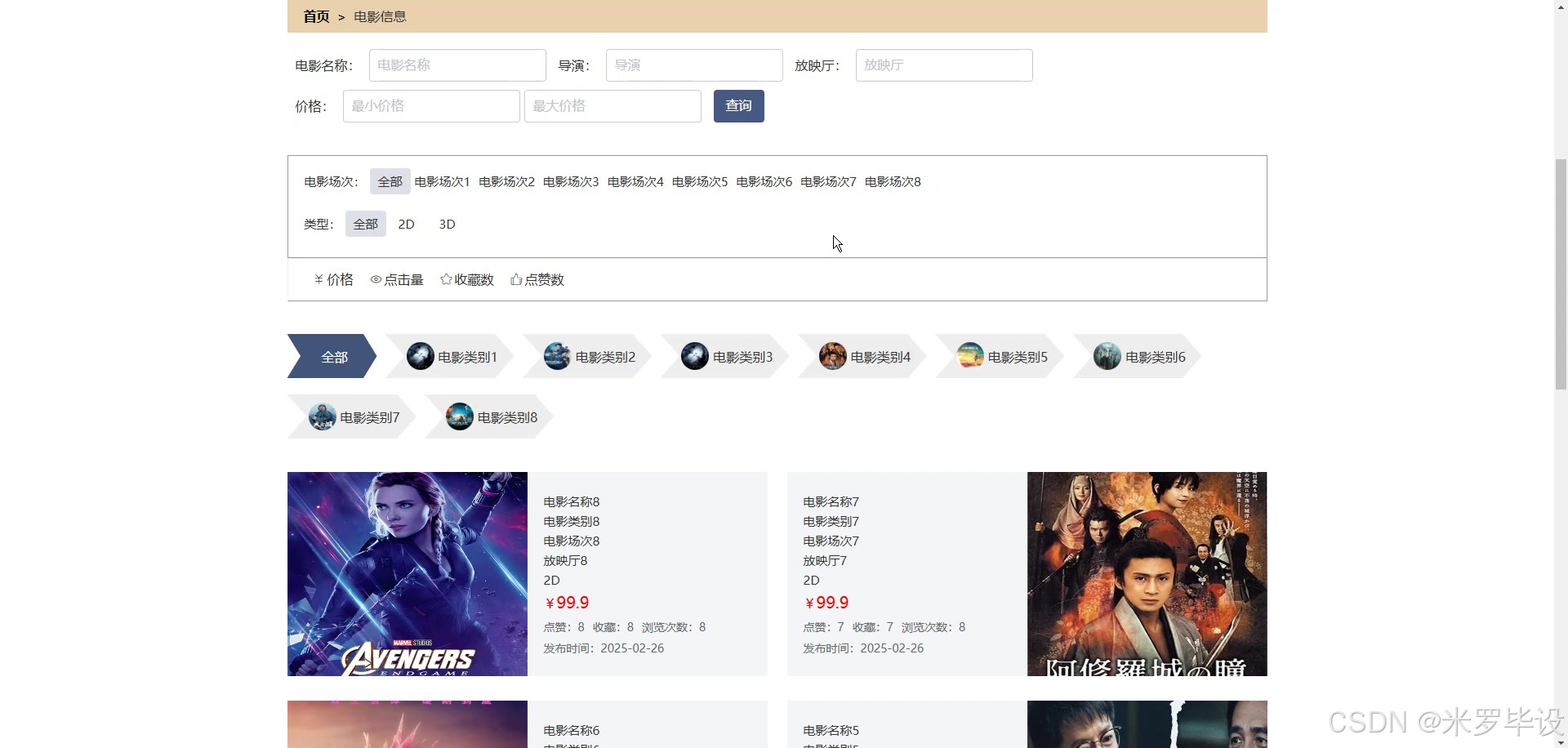Screen dimensions: 1568x748
Task: Filter by 电影场次8
Action: (x=893, y=181)
